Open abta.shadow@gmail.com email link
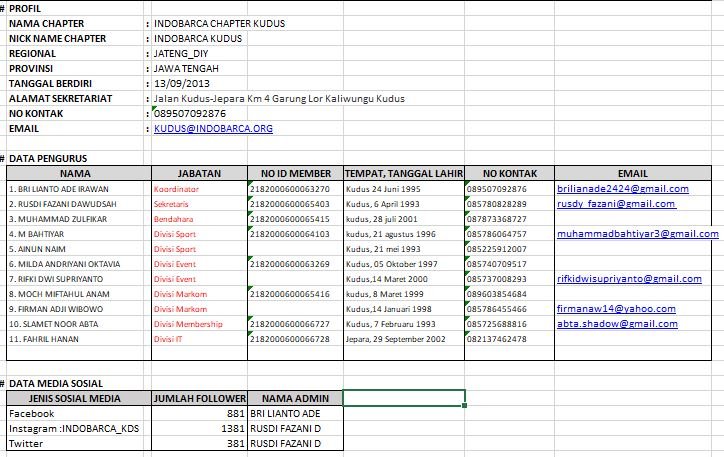 617,324
